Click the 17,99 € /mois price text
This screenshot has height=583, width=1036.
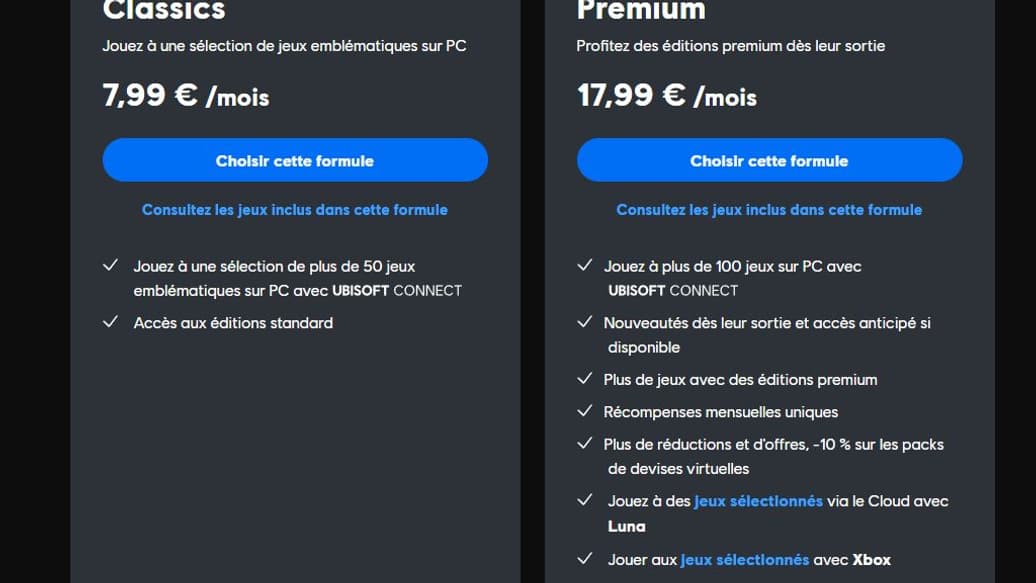(667, 95)
